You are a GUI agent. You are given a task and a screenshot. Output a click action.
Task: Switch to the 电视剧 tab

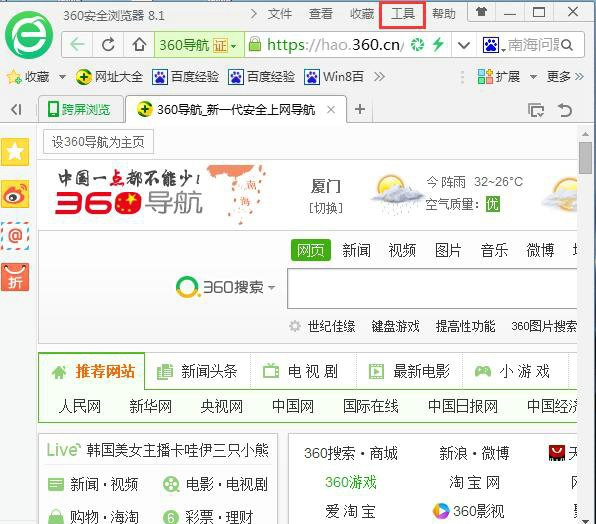pyautogui.click(x=302, y=371)
